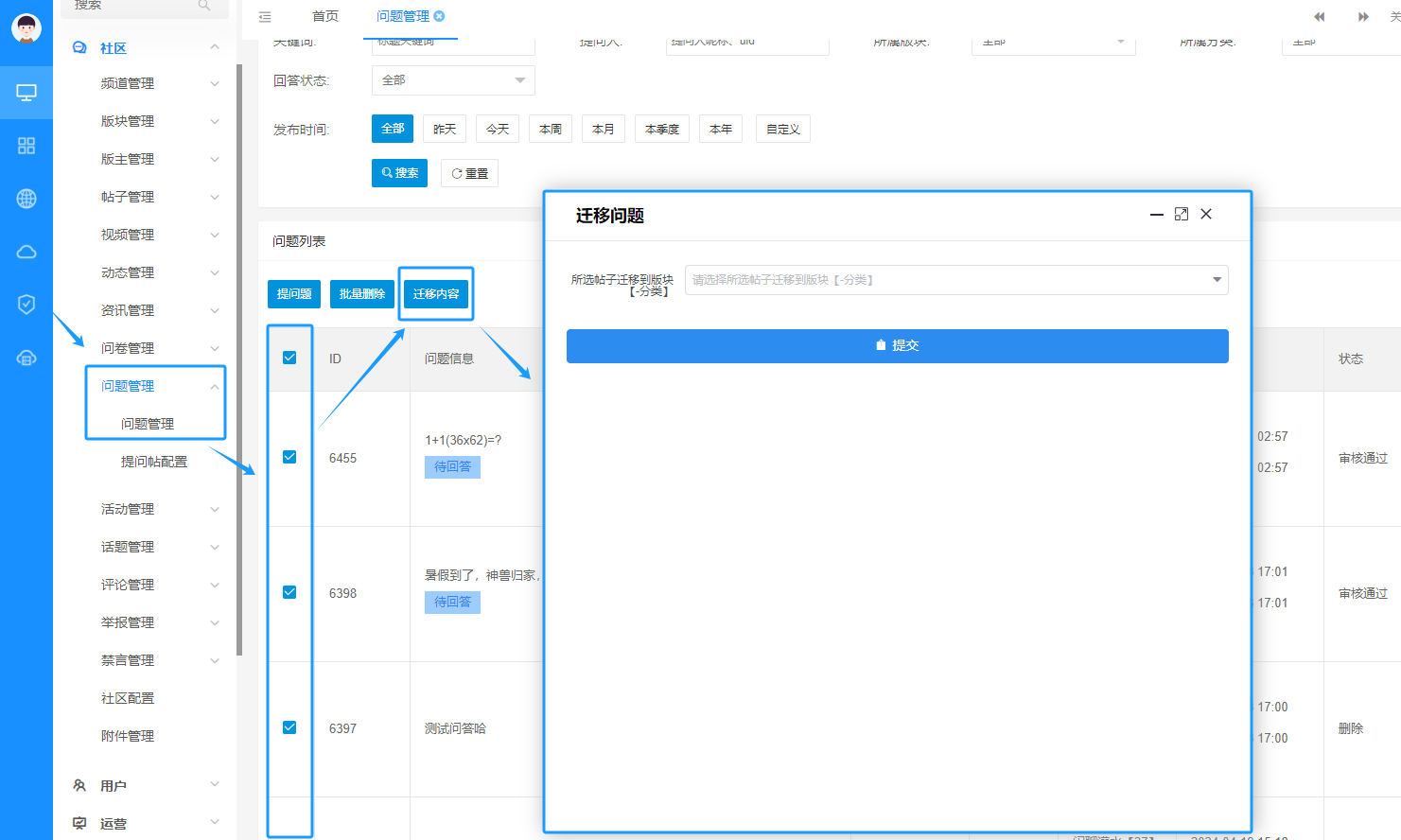
Task: Open 提问帖配置 in the sidebar menu
Action: 154,462
